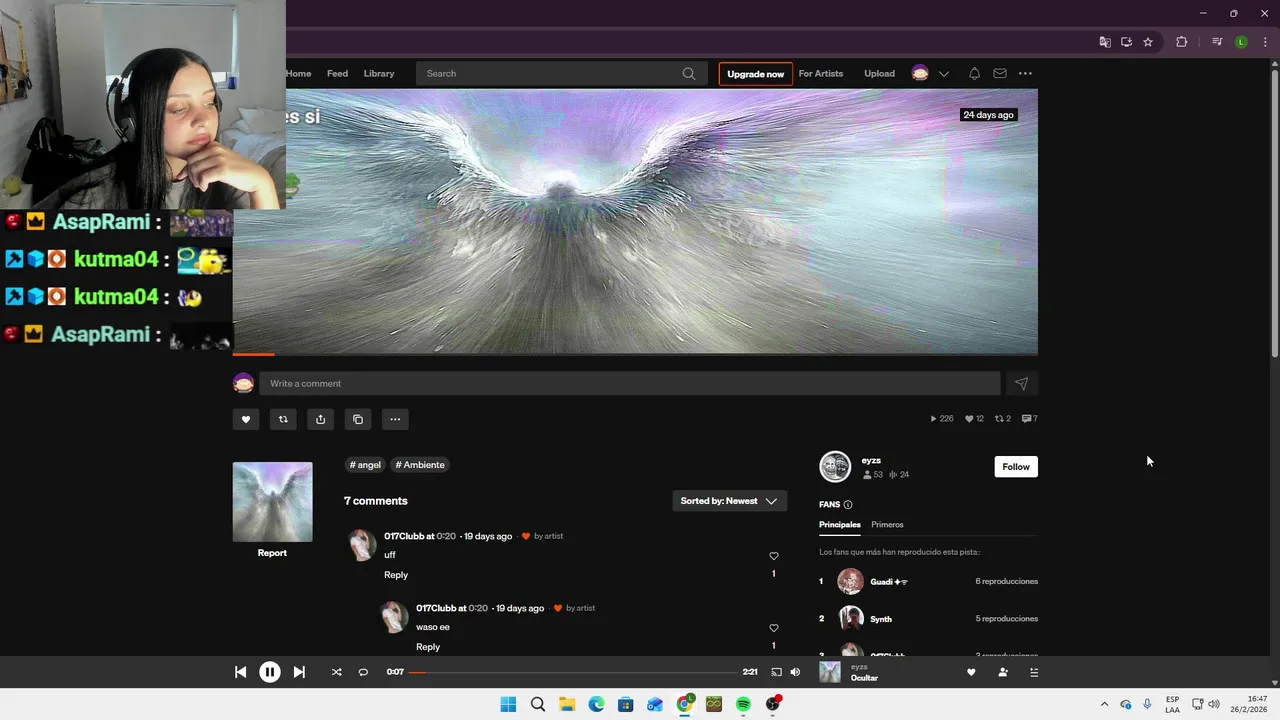Open eyzs artist avatar

point(835,467)
